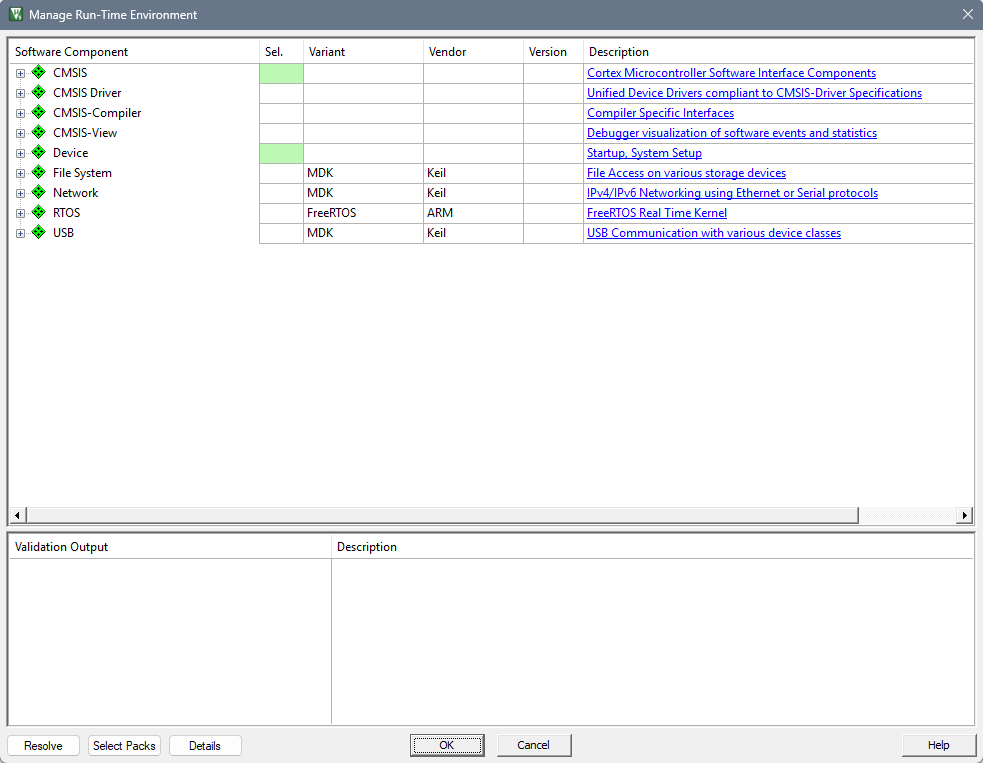Open Unified Device Drivers description link
The width and height of the screenshot is (983, 763).
tap(754, 93)
